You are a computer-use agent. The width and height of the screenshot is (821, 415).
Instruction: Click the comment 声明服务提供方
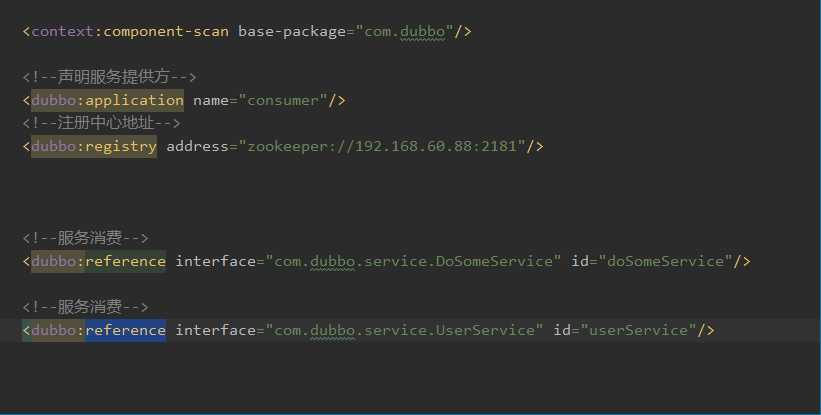(109, 77)
